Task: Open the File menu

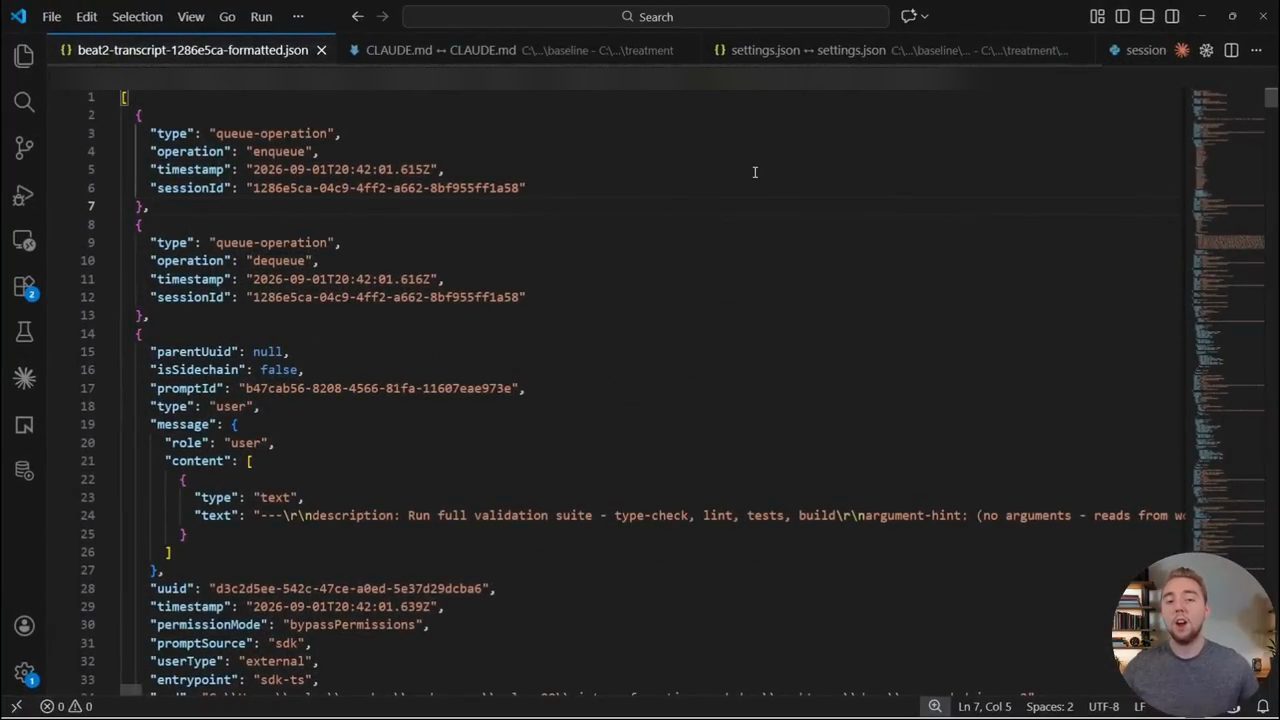Action: coord(52,16)
